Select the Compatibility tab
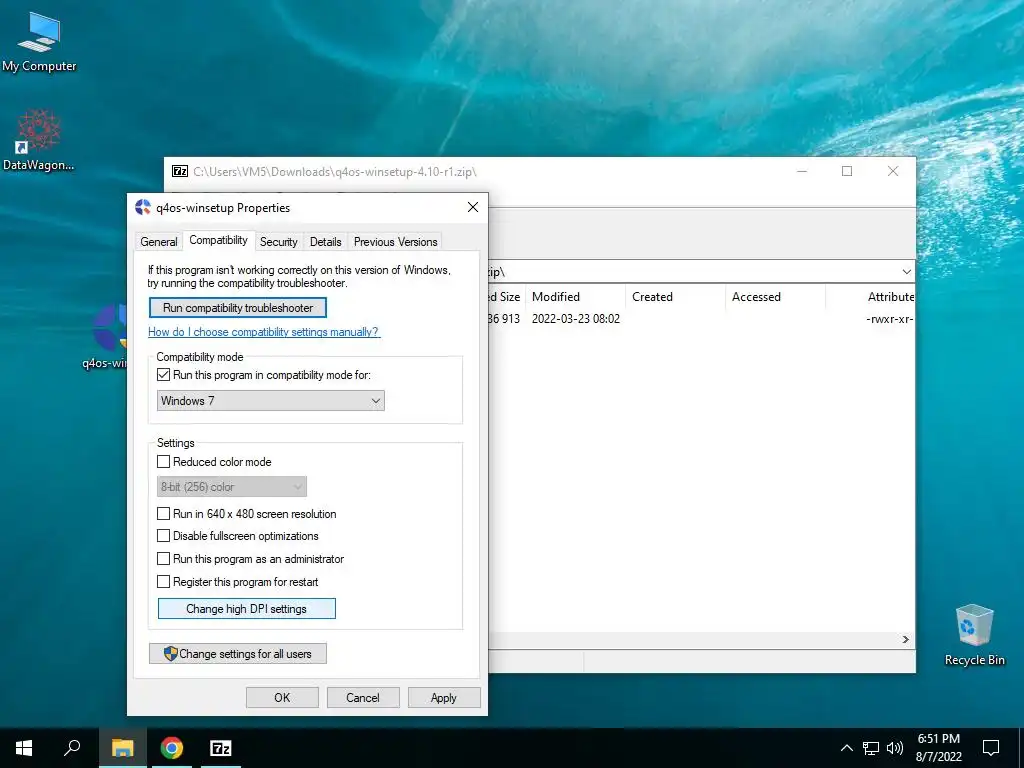The width and height of the screenshot is (1024, 768). coord(218,240)
